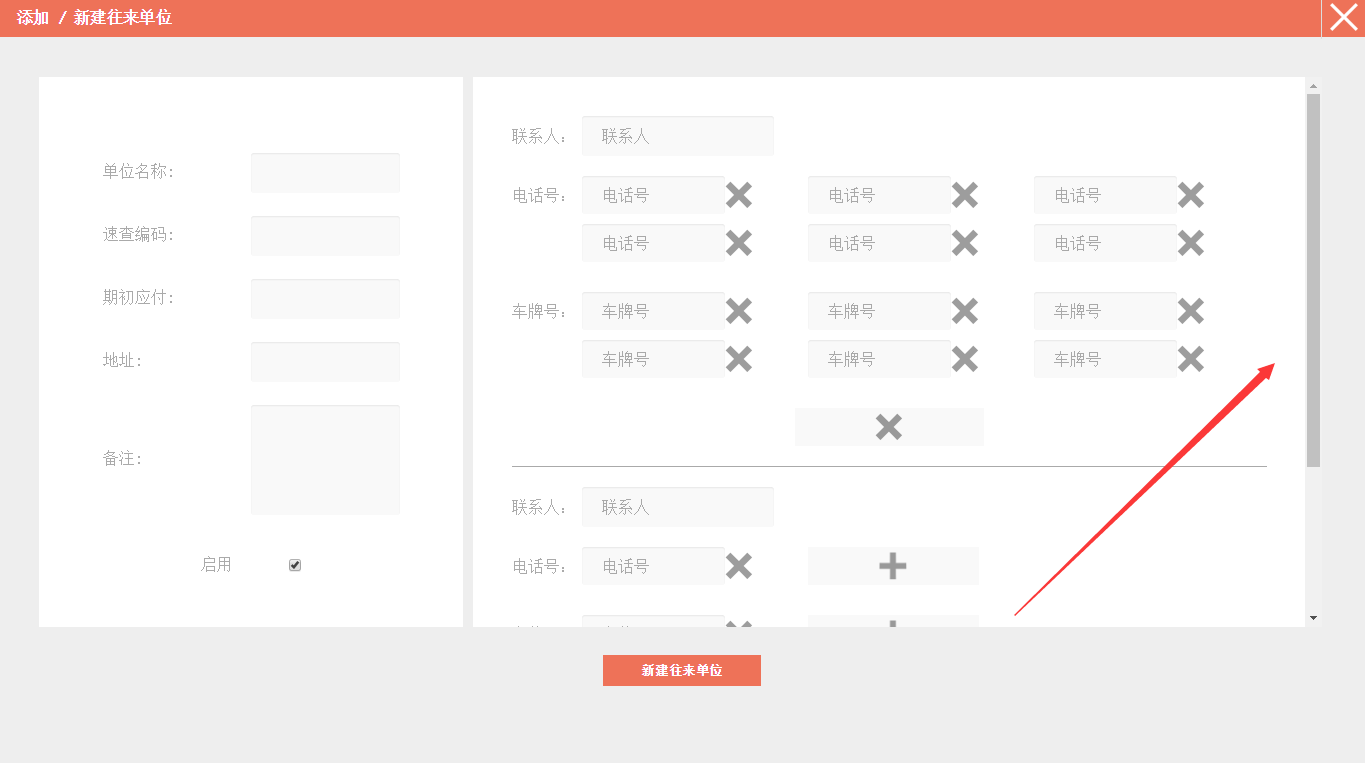Focus the 备注 textarea
Viewport: 1365px width, 763px height.
(325, 460)
